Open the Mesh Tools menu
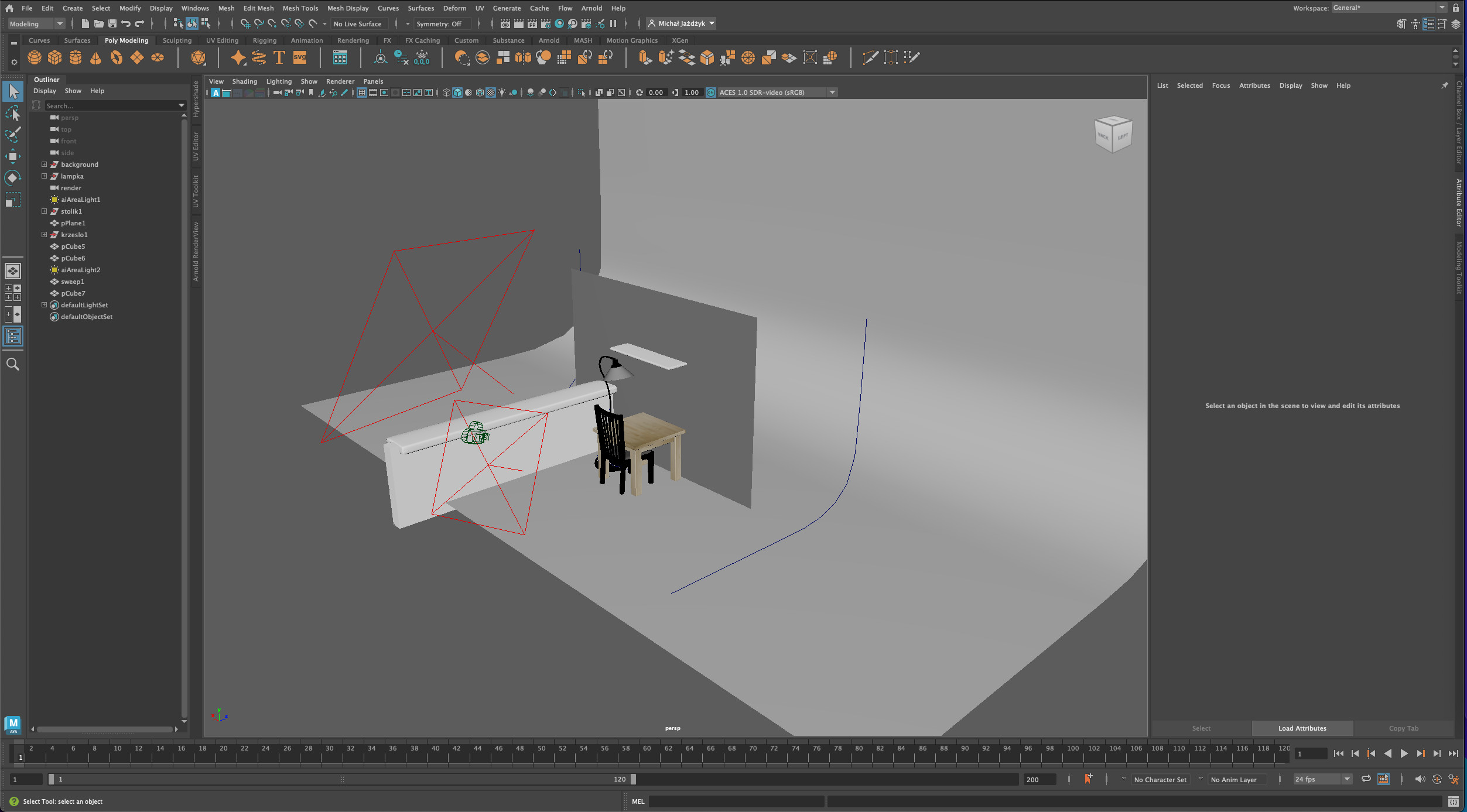The image size is (1467, 812). click(x=300, y=8)
